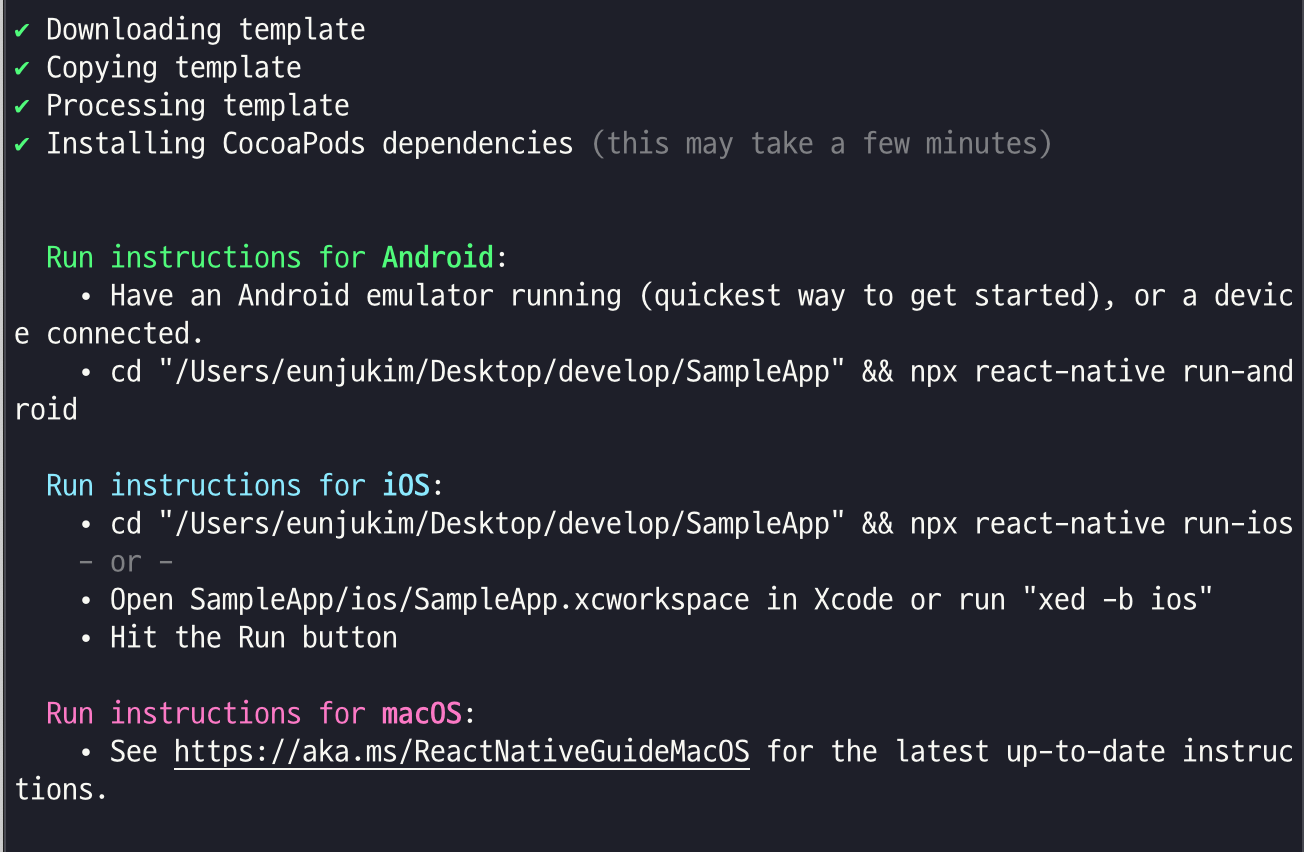This screenshot has height=852, width=1304.
Task: Click the "Hit the Run button" line
Action: pos(253,638)
